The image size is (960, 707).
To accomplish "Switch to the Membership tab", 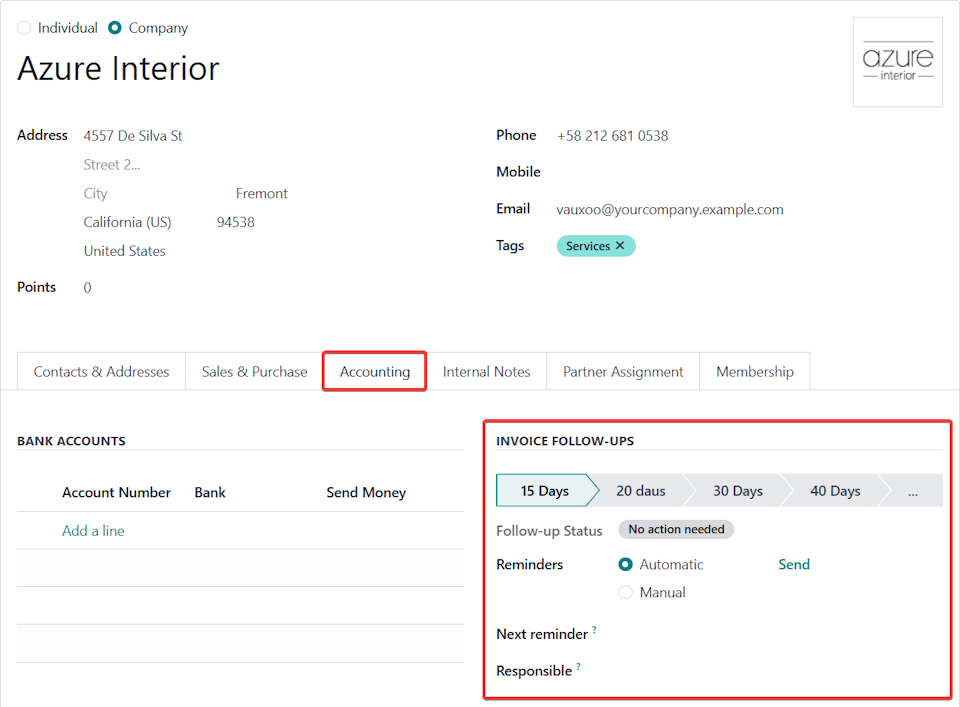I will coord(754,372).
